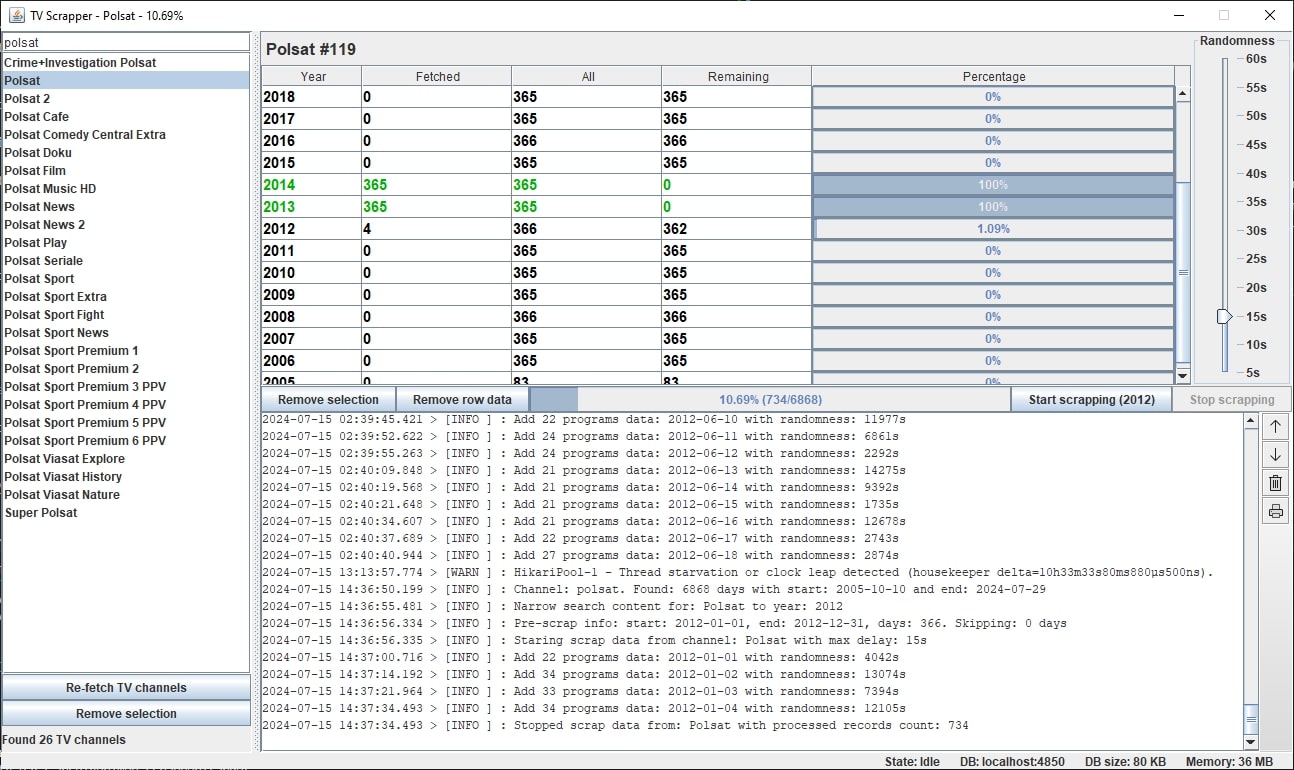
Task: Select the Polsat Sport Fight channel
Action: [126, 315]
